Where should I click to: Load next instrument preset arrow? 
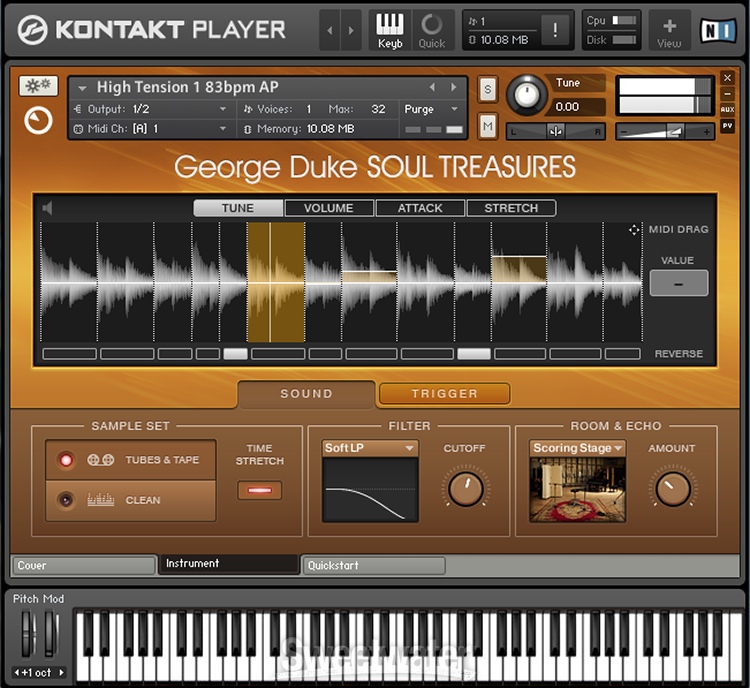tap(453, 87)
